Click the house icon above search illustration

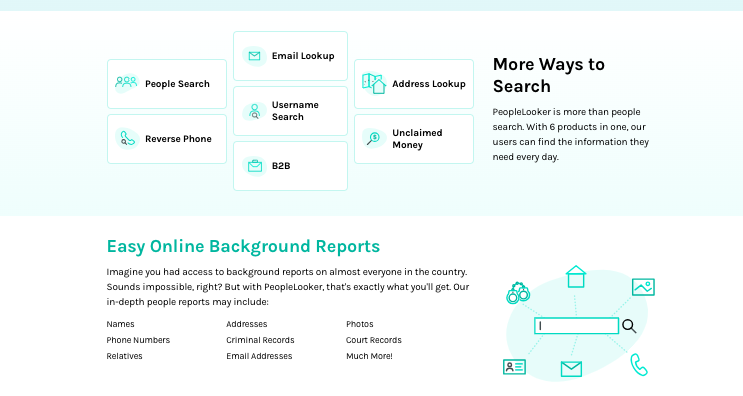576,277
